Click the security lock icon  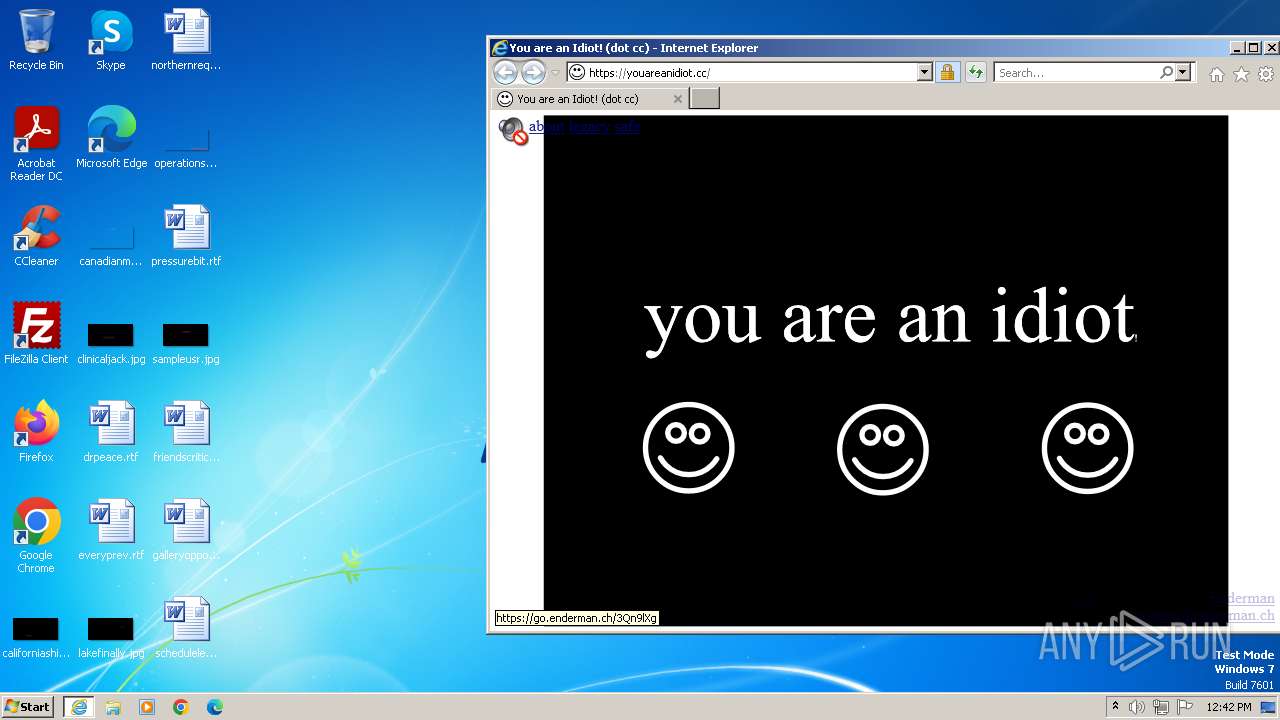click(x=947, y=72)
